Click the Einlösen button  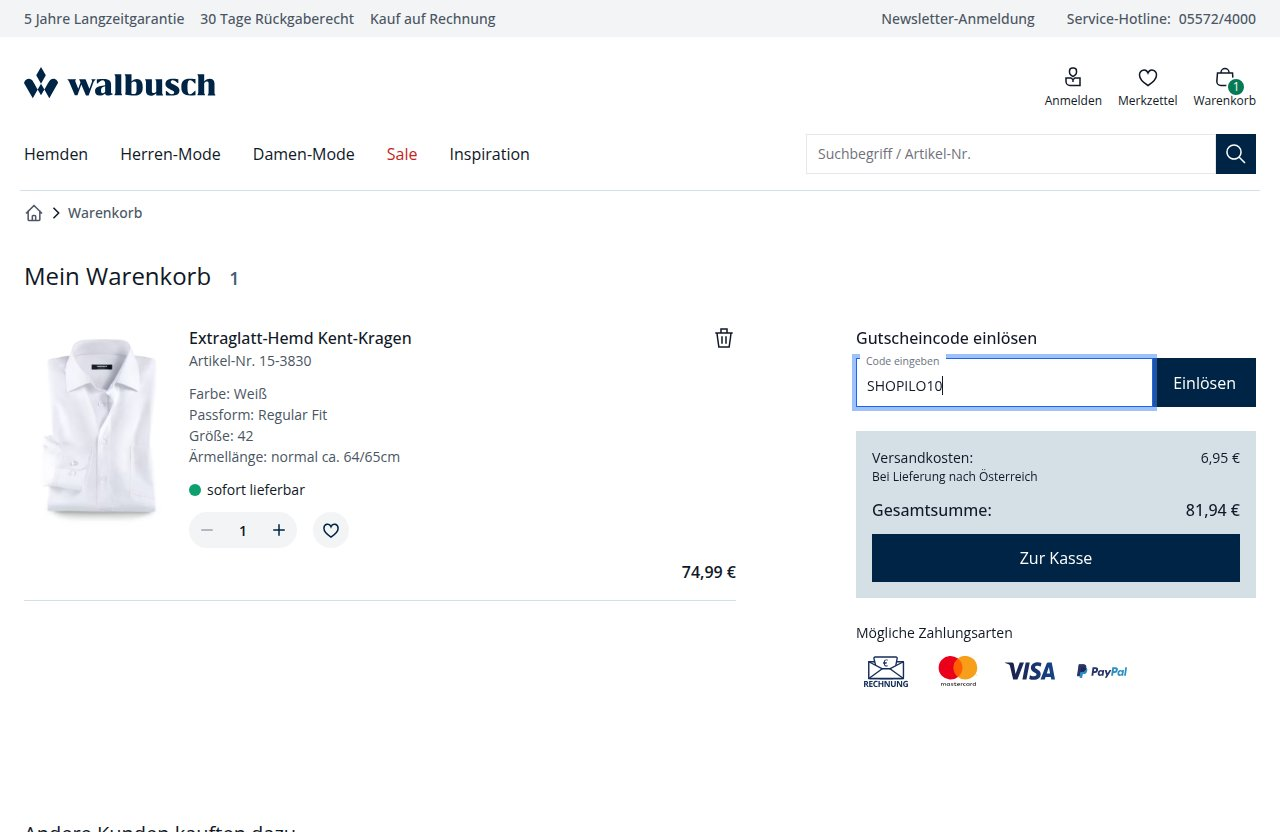[x=1204, y=383]
